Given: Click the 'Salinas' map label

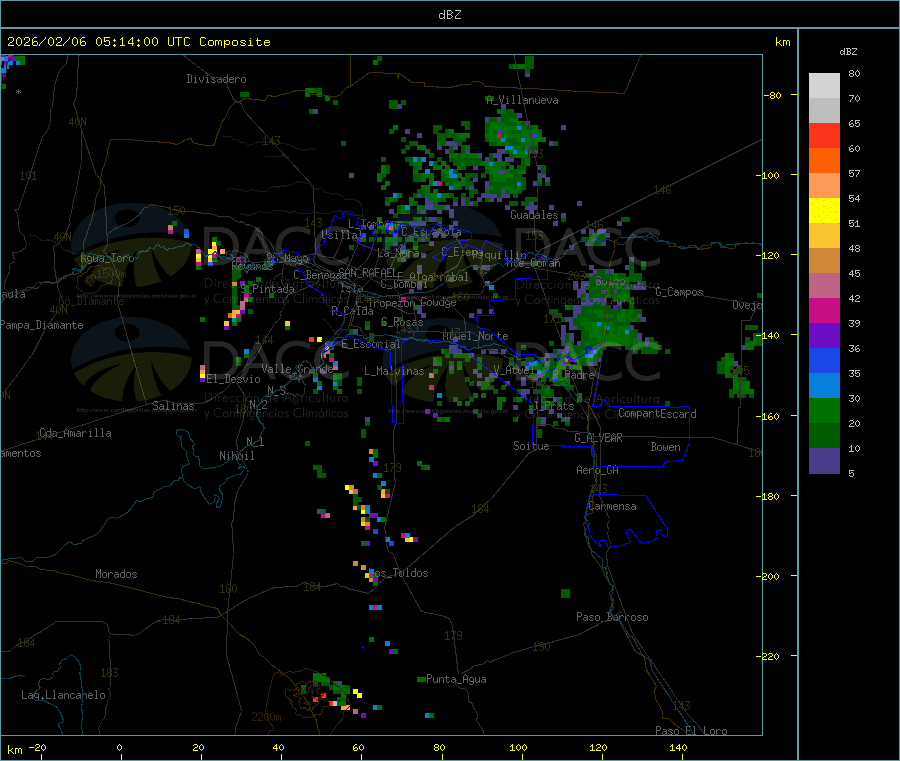Looking at the screenshot, I should pyautogui.click(x=173, y=406).
